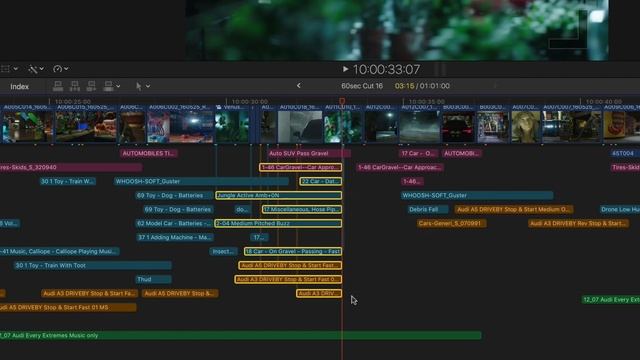This screenshot has width=640, height=360.
Task: Click the grey car mirror video thumbnail
Action: point(300,127)
